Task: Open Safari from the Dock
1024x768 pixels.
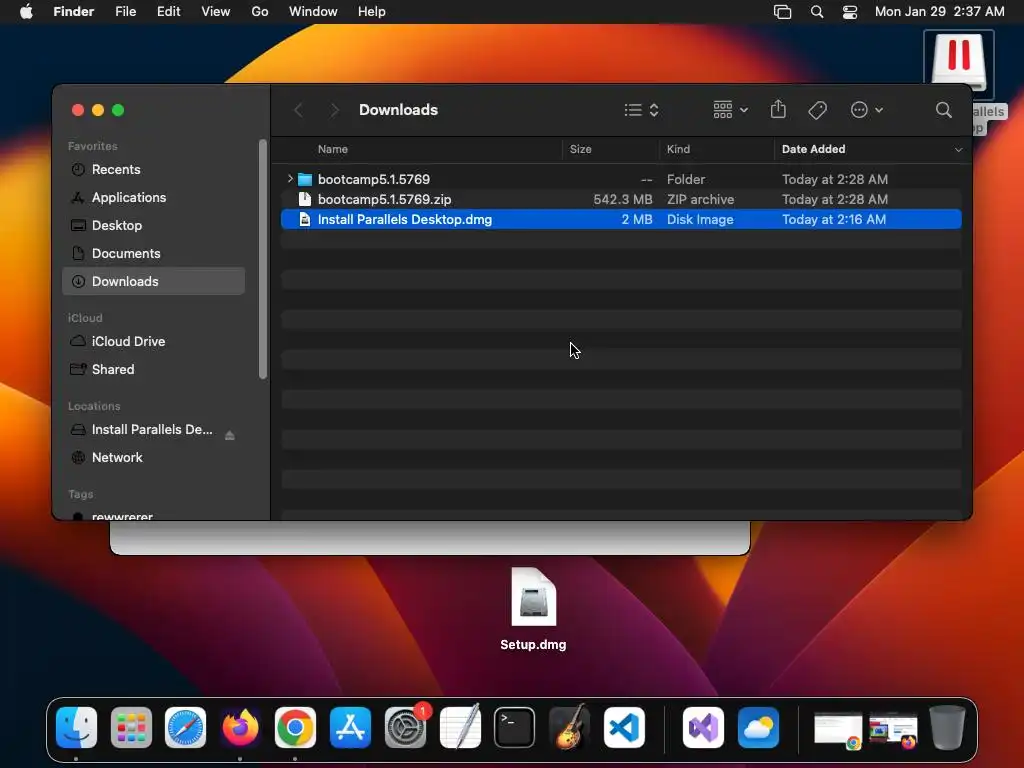Action: pos(185,728)
